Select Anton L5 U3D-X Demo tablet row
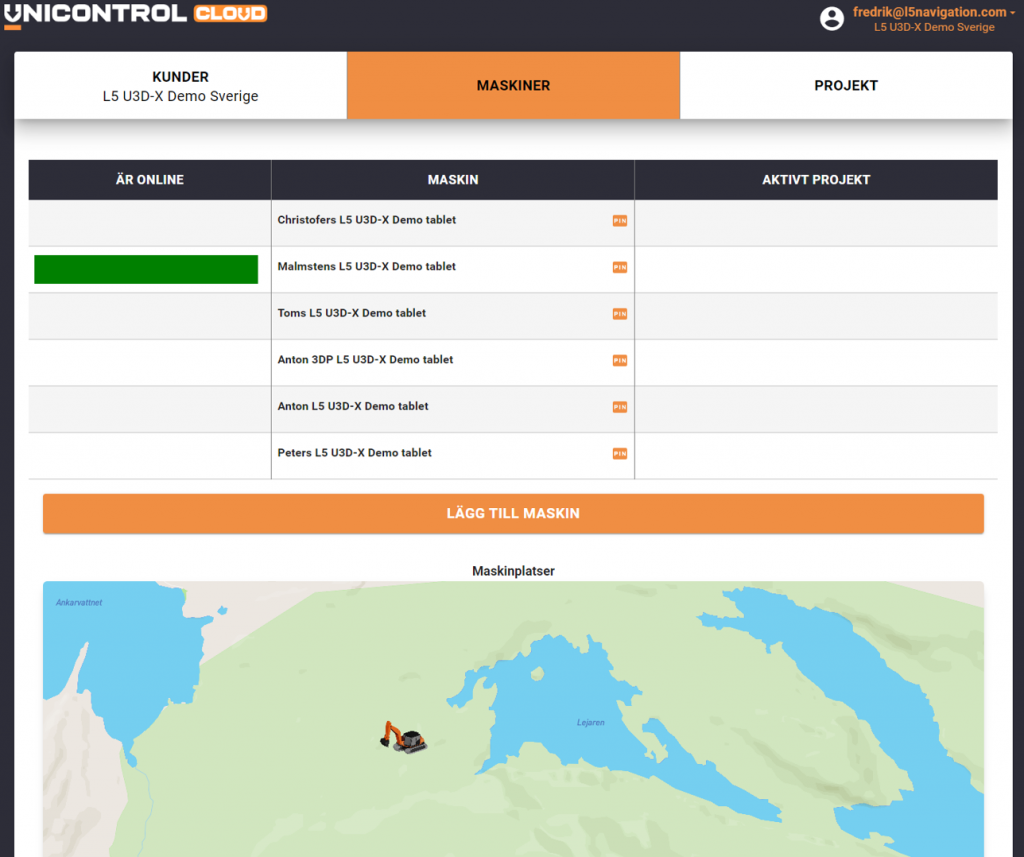This screenshot has height=857, width=1024. (513, 409)
